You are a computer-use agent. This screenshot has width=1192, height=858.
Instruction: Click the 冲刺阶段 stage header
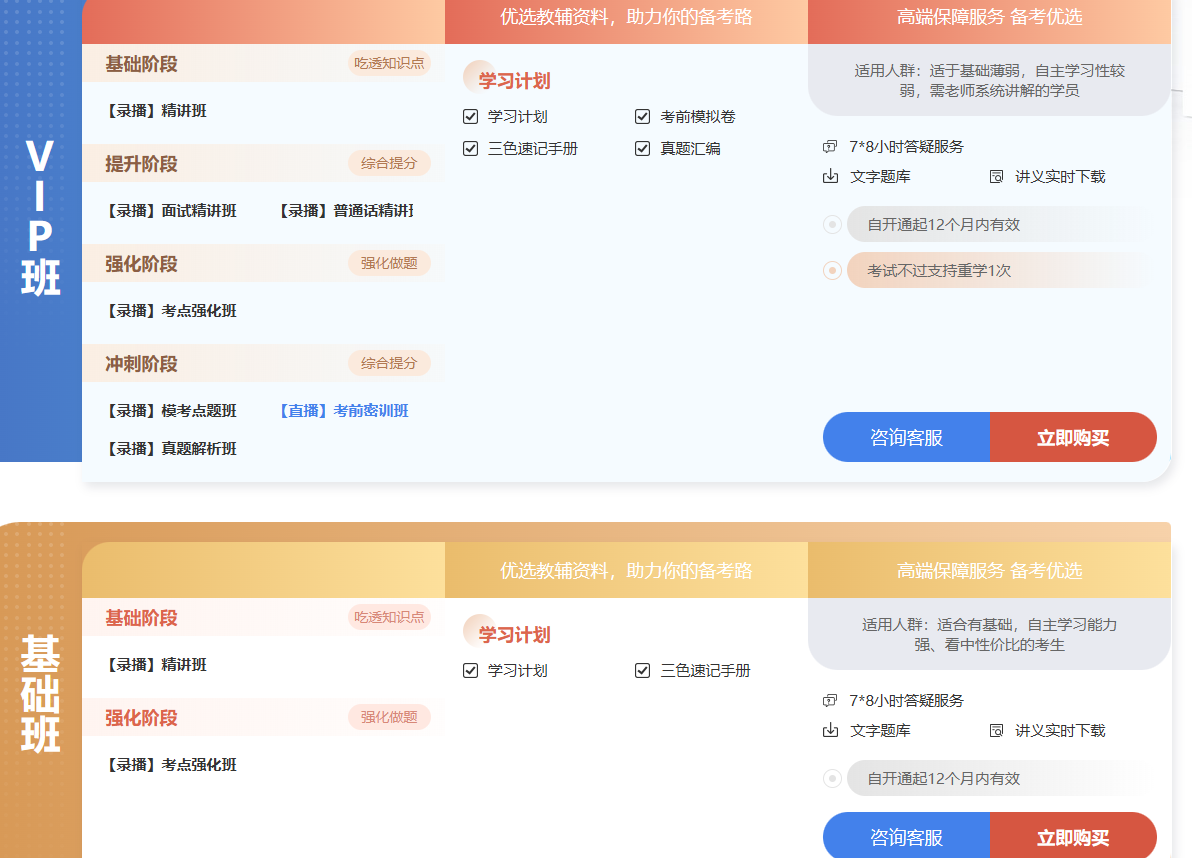coord(141,364)
